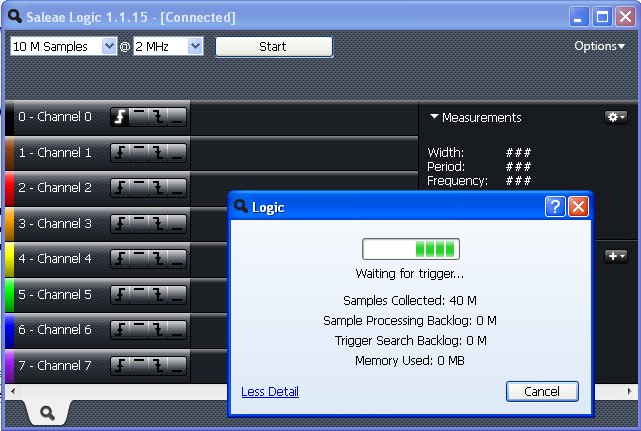The image size is (641, 431).
Task: Toggle rising edge trigger on Channel 0
Action: pos(120,117)
